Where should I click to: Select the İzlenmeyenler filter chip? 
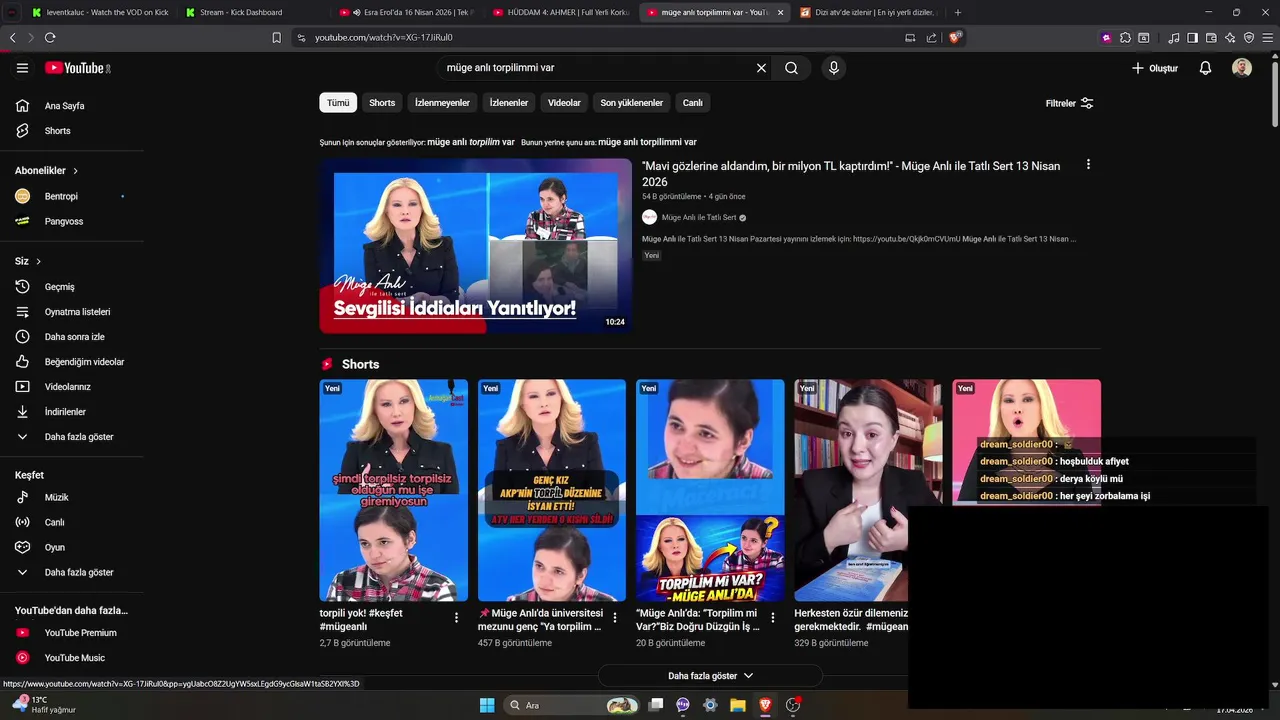[442, 103]
